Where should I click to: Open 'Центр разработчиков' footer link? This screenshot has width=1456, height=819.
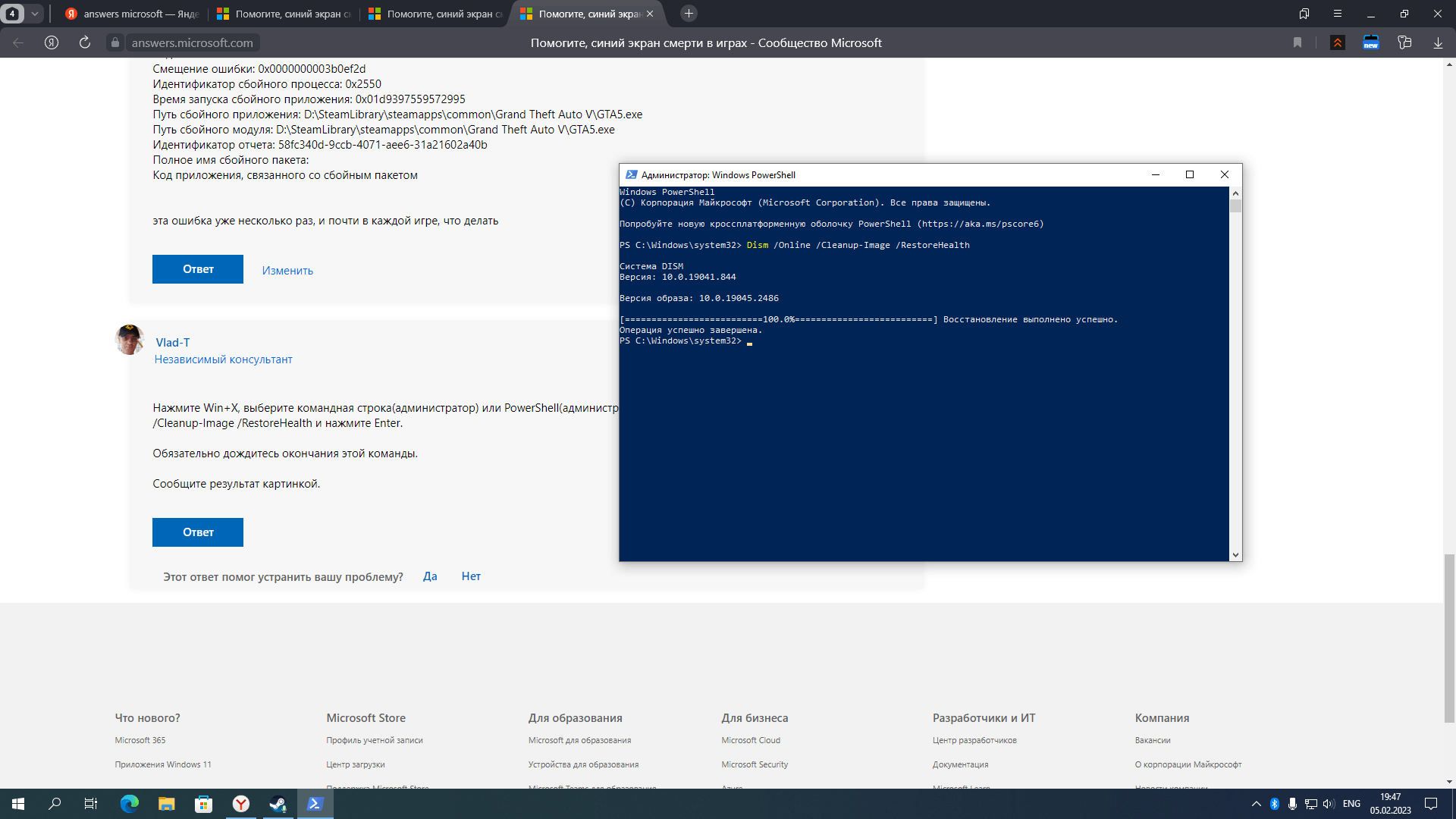(974, 740)
